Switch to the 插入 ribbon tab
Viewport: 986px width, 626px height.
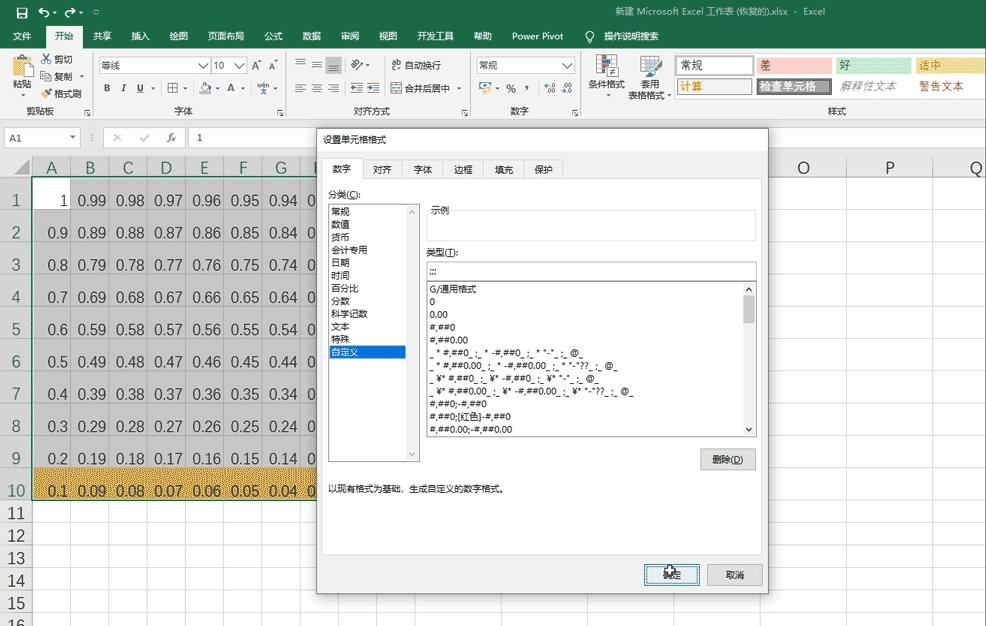coord(139,36)
